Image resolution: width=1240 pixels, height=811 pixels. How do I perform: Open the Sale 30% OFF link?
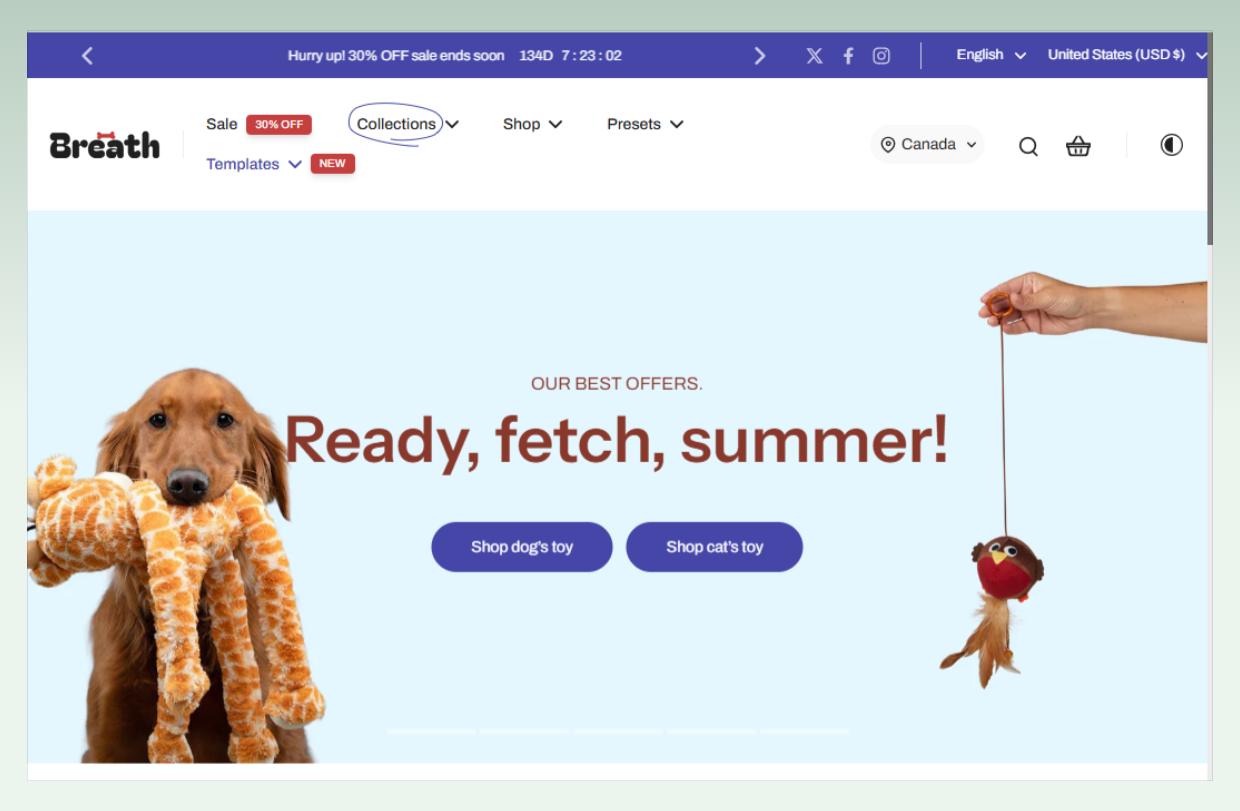pos(259,124)
